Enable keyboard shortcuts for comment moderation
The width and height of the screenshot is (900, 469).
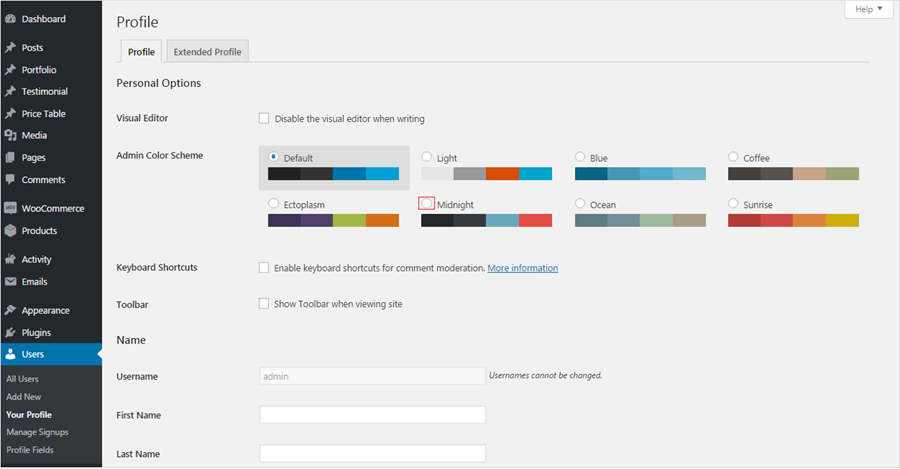(x=264, y=268)
